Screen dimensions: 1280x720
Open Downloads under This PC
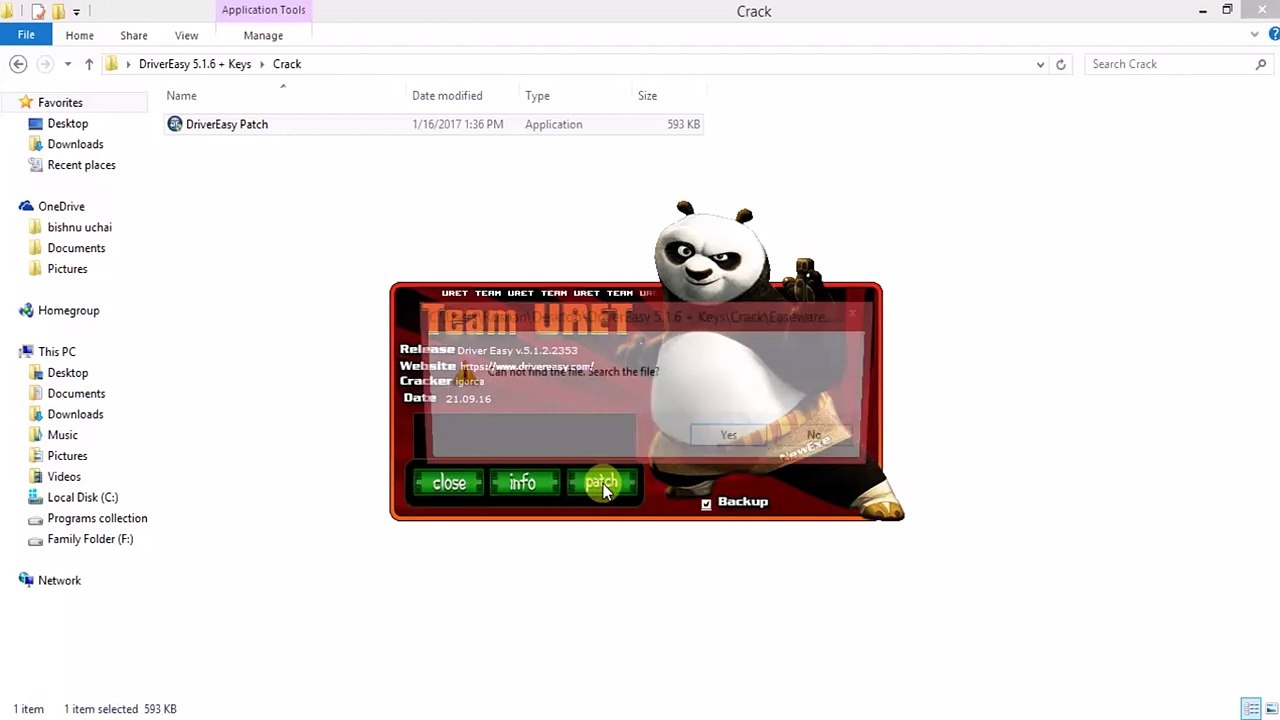[75, 414]
